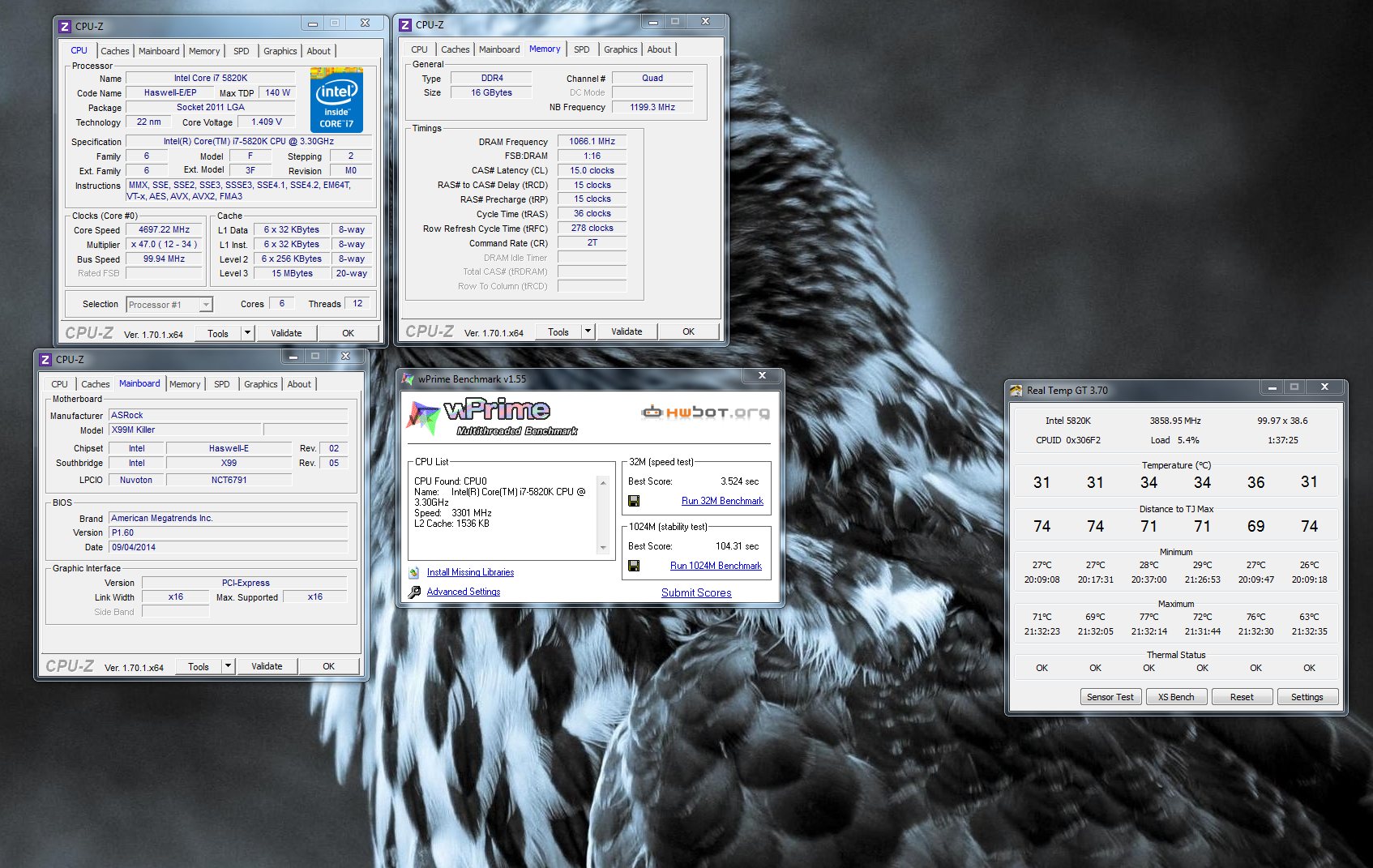Click XS Bench in Real Temp
This screenshot has width=1373, height=868.
[x=1176, y=697]
